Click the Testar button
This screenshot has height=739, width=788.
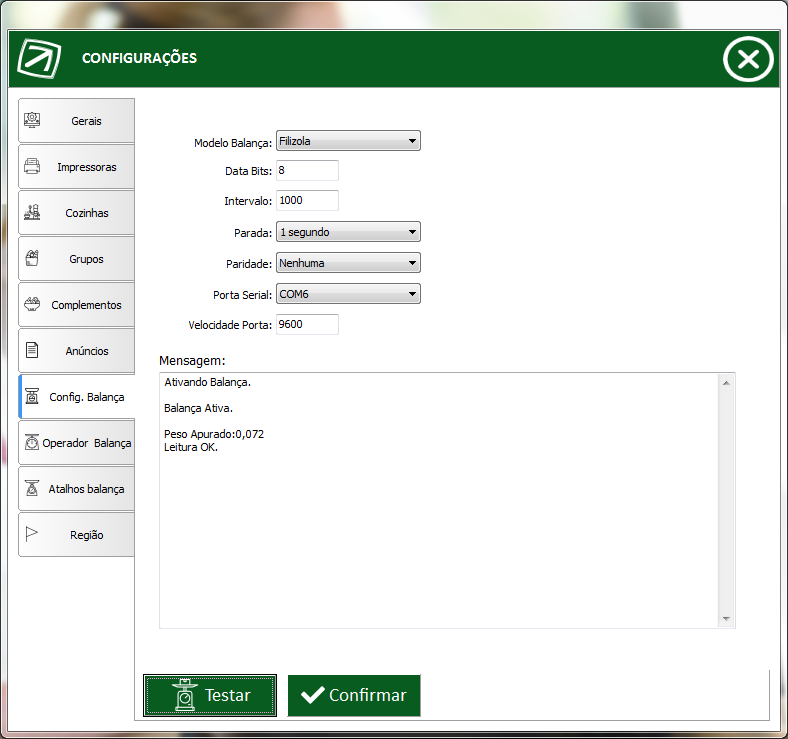(210, 695)
